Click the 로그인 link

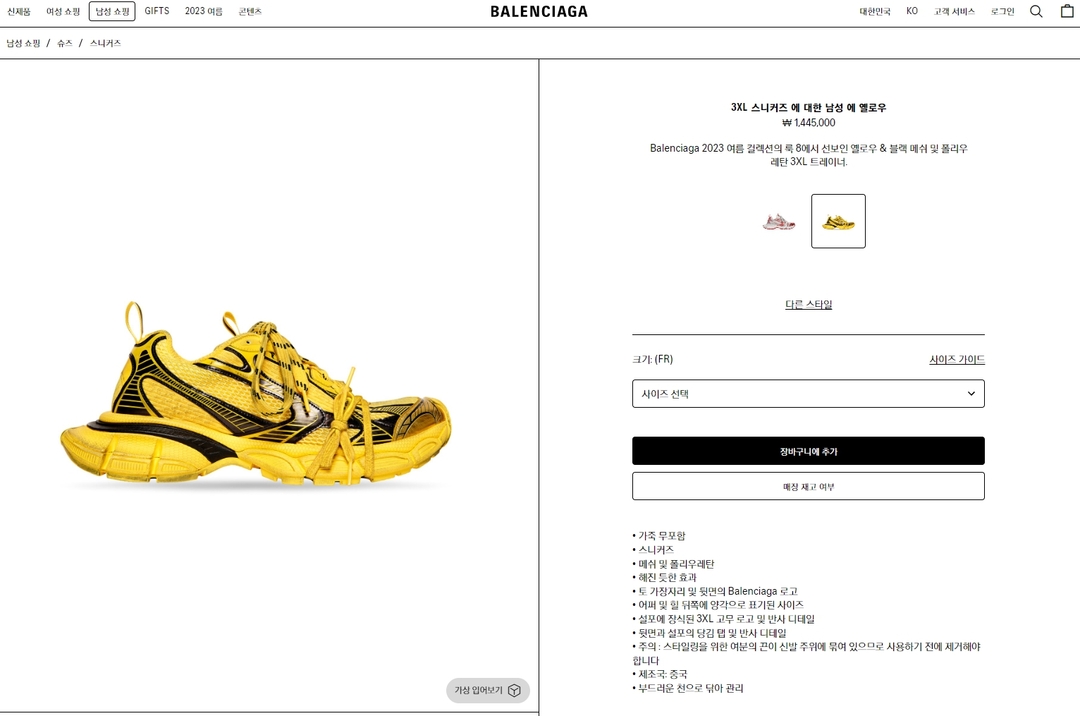pos(1002,12)
